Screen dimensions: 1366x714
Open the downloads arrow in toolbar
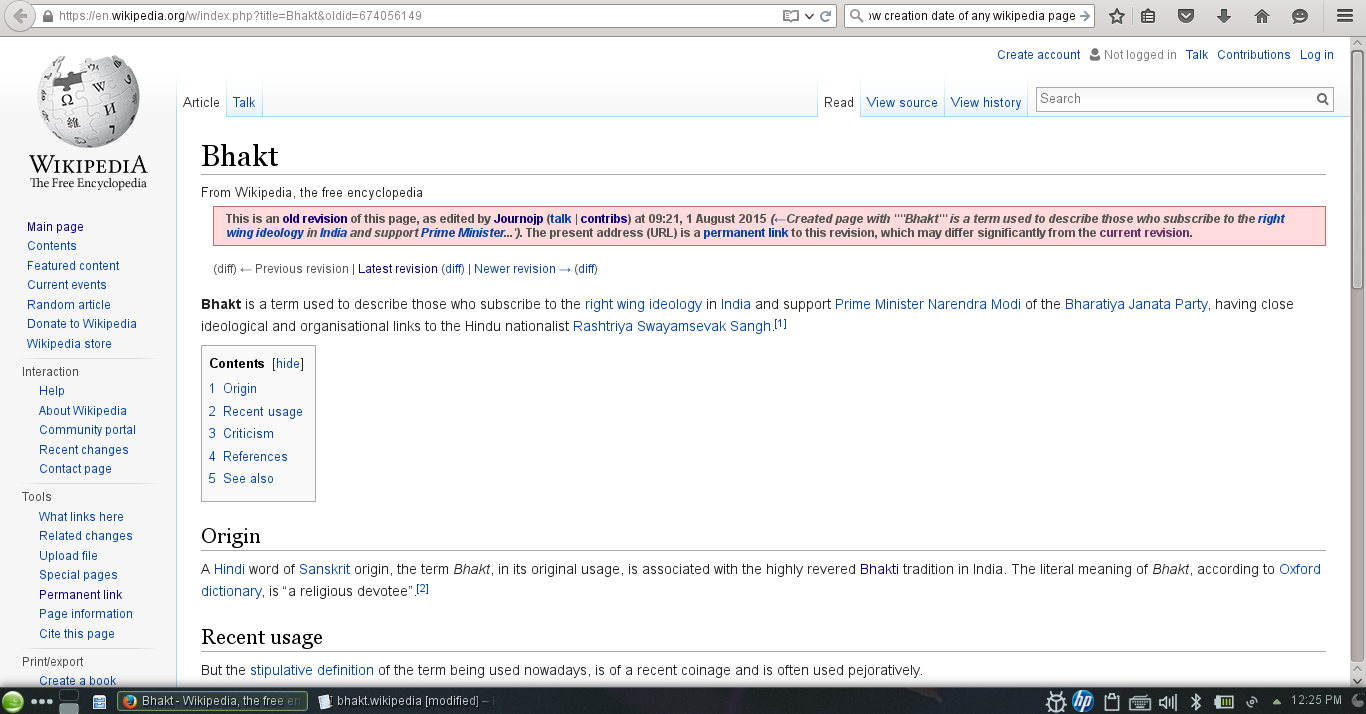point(1224,16)
